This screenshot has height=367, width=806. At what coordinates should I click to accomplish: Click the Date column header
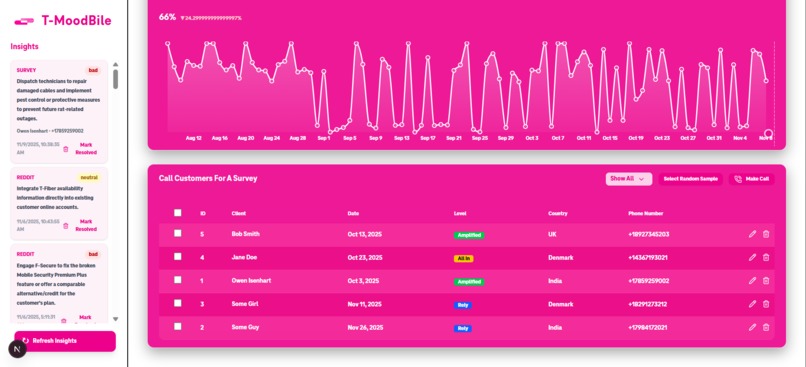click(x=353, y=213)
